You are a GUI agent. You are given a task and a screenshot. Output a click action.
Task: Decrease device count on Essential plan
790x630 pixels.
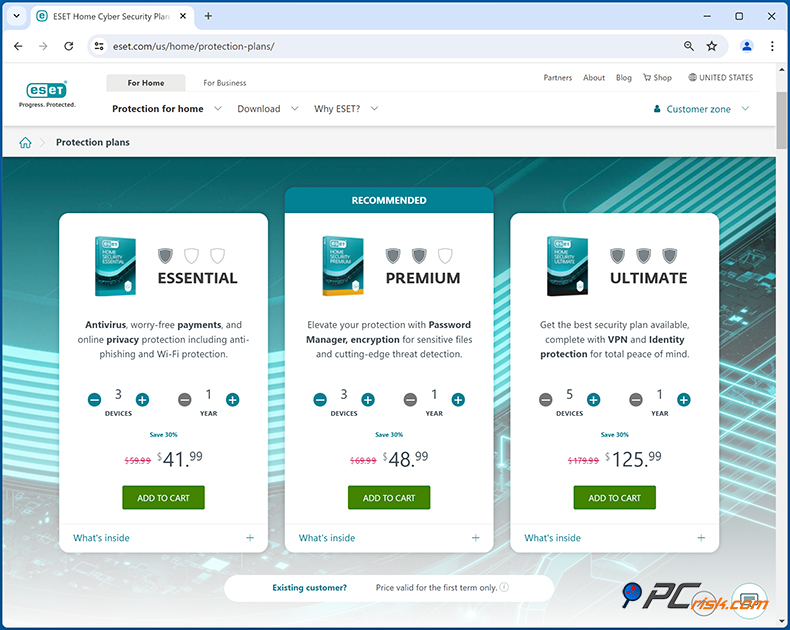(94, 400)
